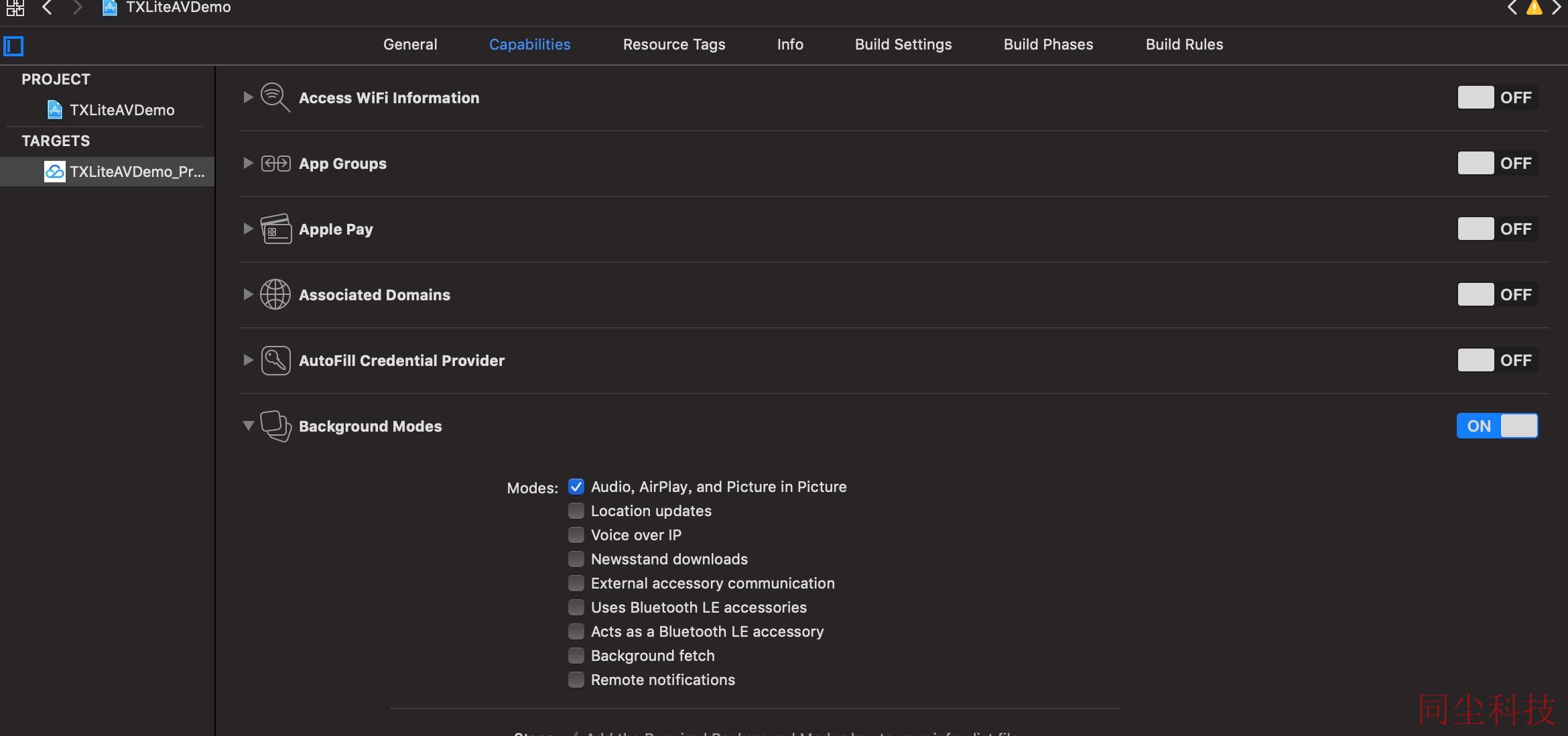Turn off Background Modes switch

pos(1497,426)
